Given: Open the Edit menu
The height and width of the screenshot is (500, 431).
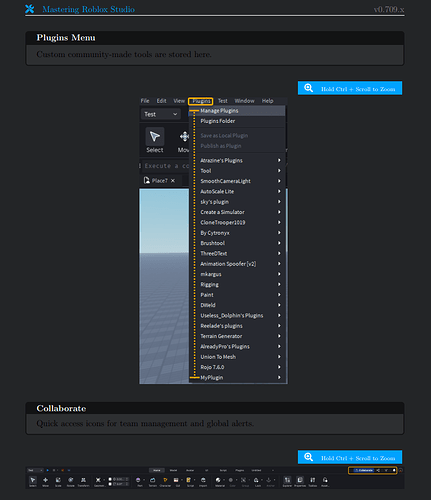Looking at the screenshot, I should 161,101.
